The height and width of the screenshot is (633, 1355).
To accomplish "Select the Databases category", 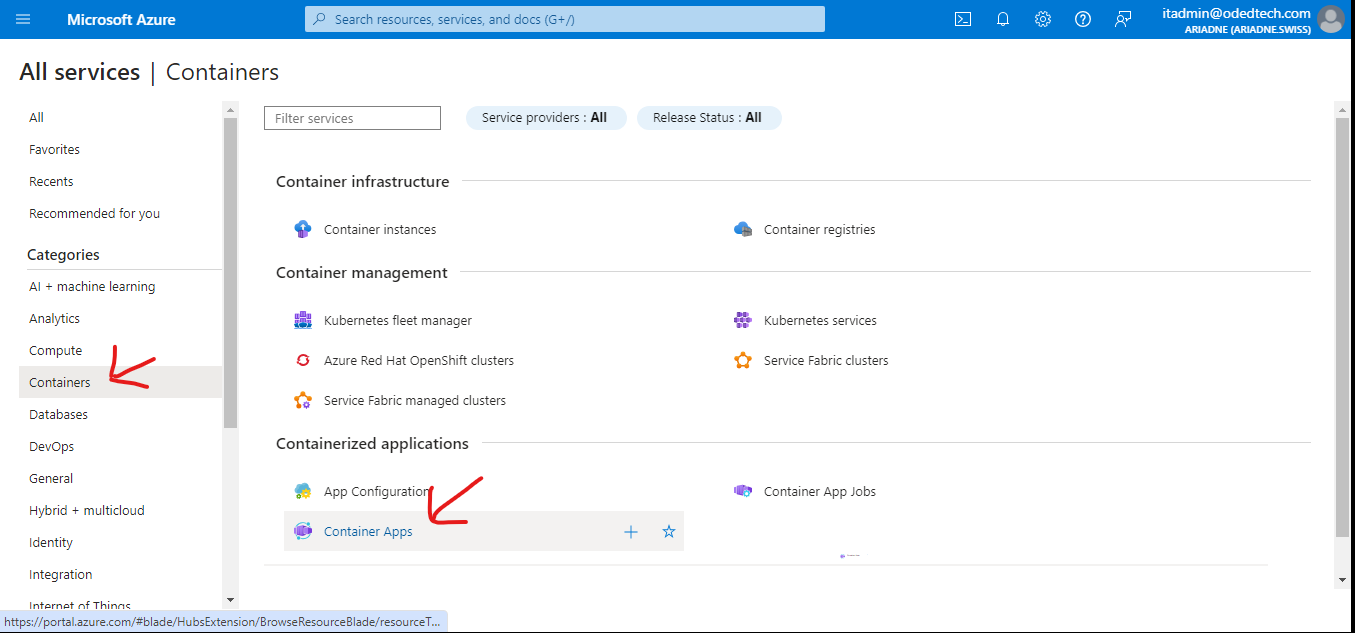I will [58, 414].
